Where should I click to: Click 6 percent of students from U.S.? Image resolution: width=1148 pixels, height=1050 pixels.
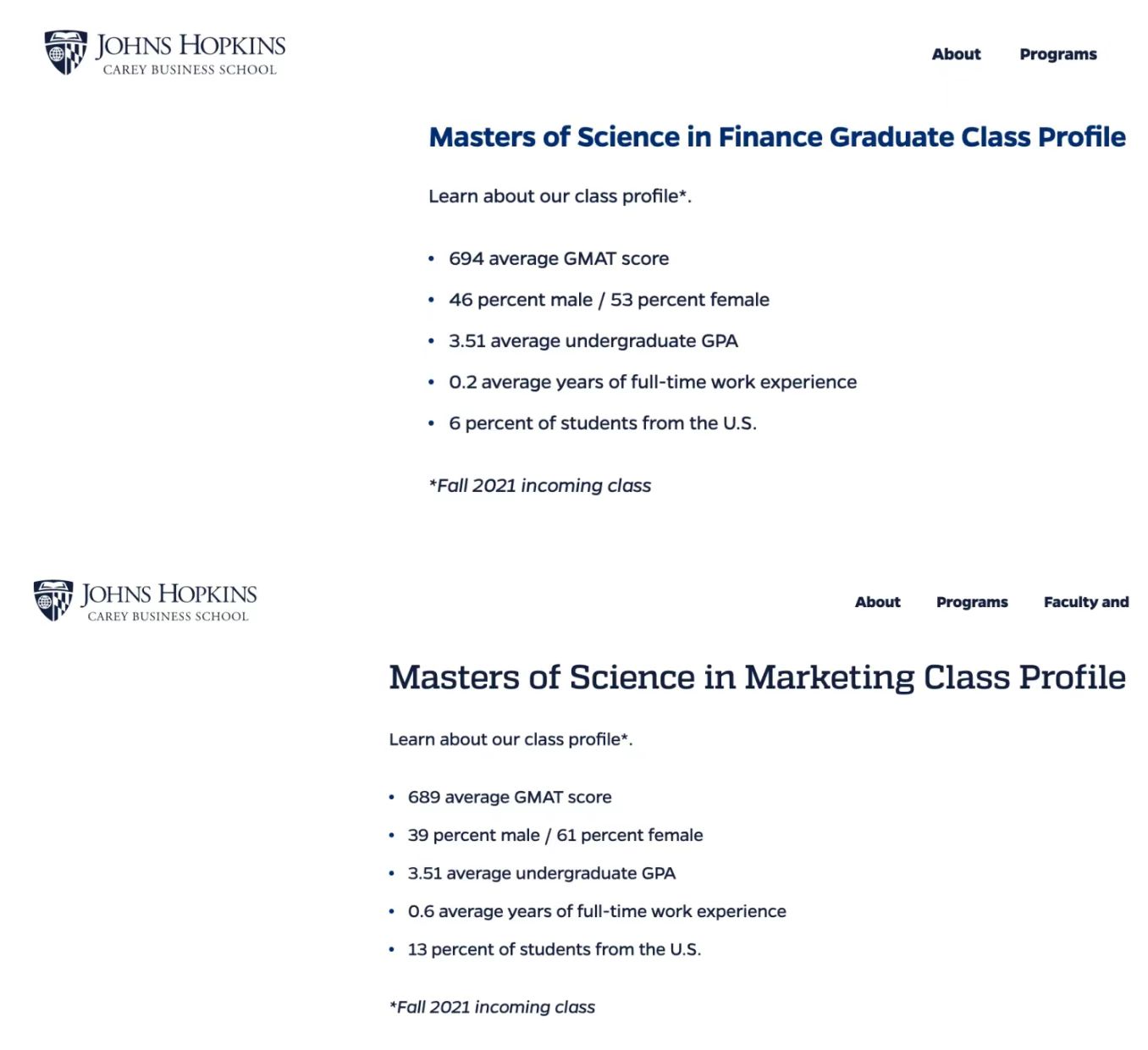(603, 423)
